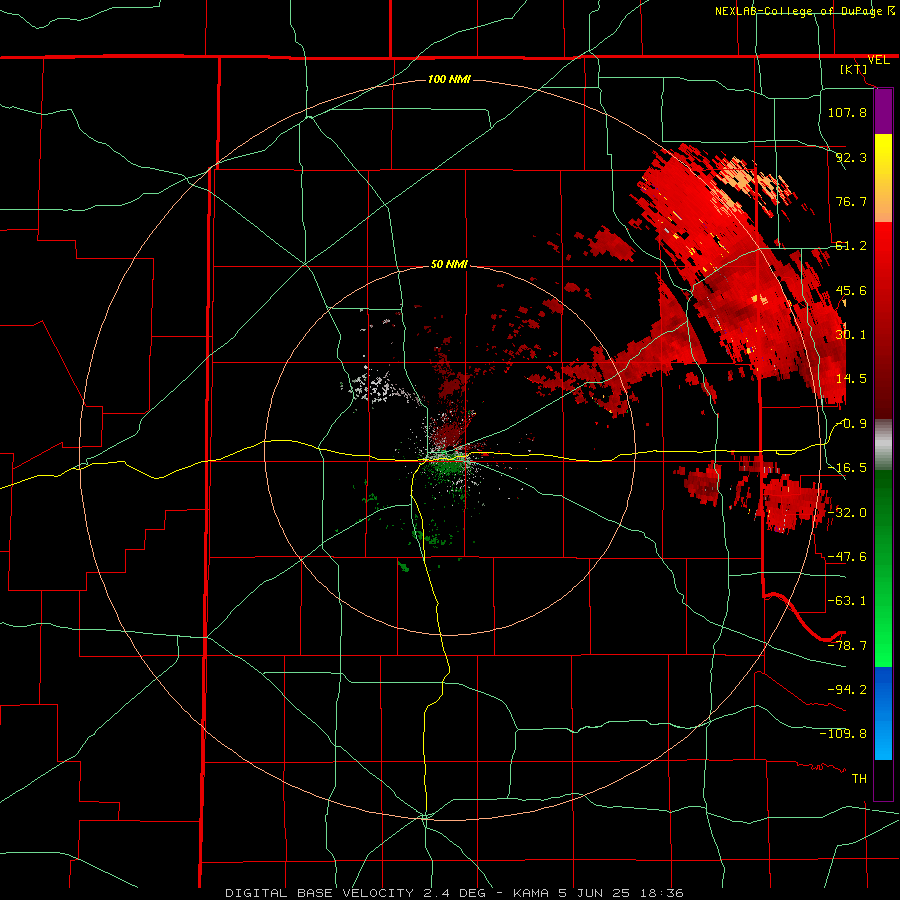The height and width of the screenshot is (900, 900).
Task: Pick the blue band on velocity colorbar
Action: (x=883, y=689)
